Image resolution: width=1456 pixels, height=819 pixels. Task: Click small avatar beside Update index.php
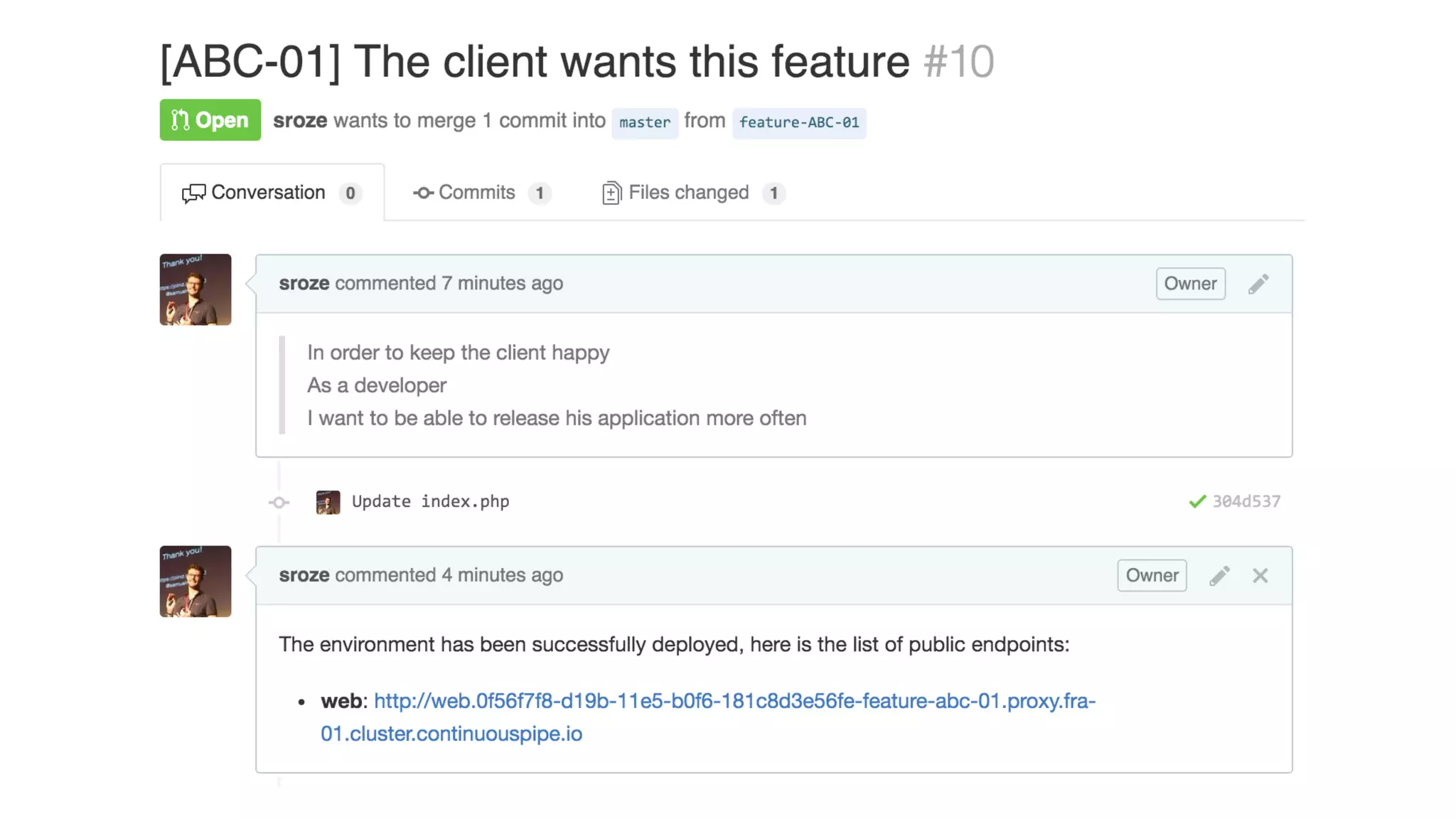point(328,502)
